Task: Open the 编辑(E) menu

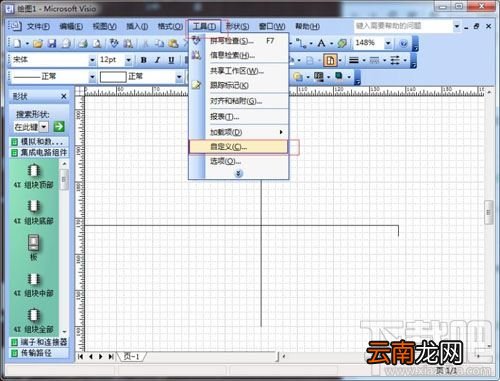Action: coord(71,26)
